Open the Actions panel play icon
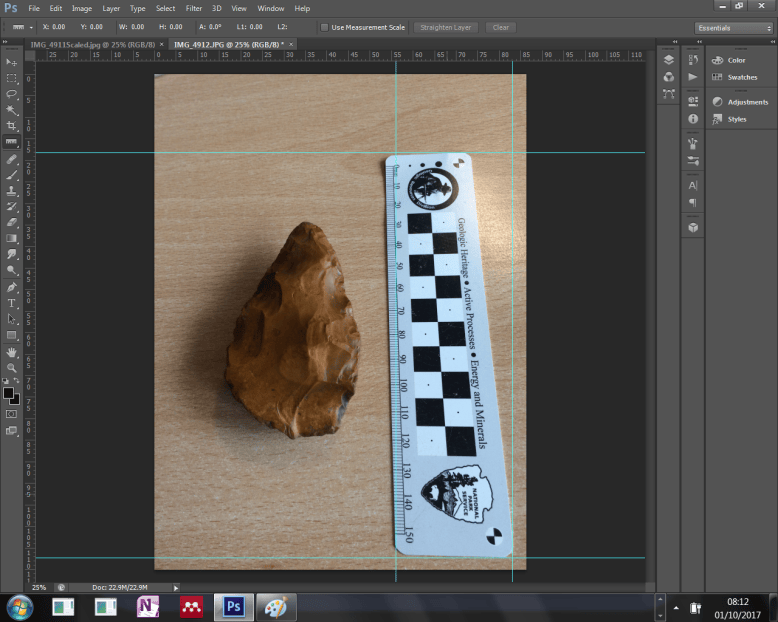The height and width of the screenshot is (622, 778). click(x=693, y=77)
